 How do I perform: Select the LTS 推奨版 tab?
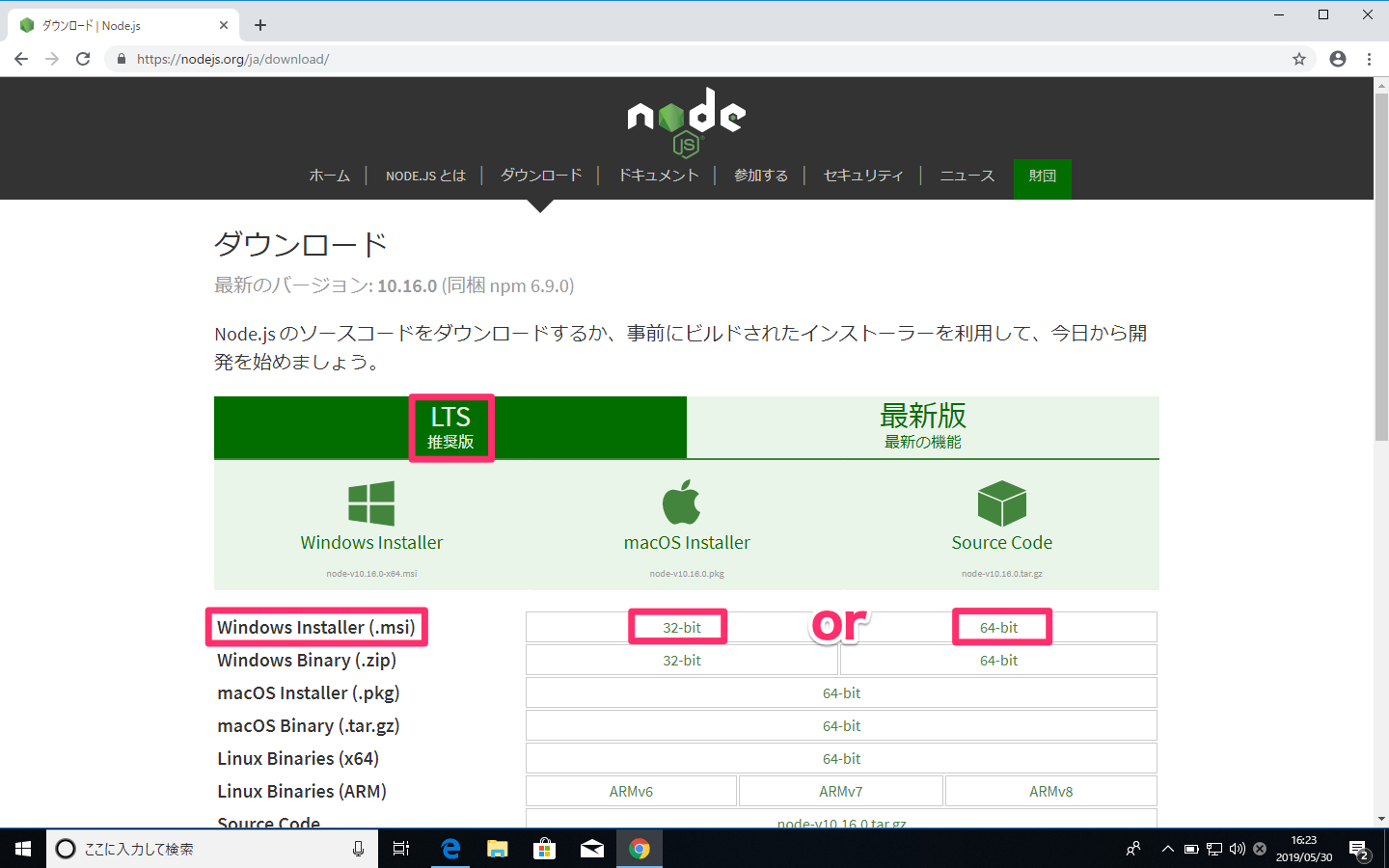point(450,427)
